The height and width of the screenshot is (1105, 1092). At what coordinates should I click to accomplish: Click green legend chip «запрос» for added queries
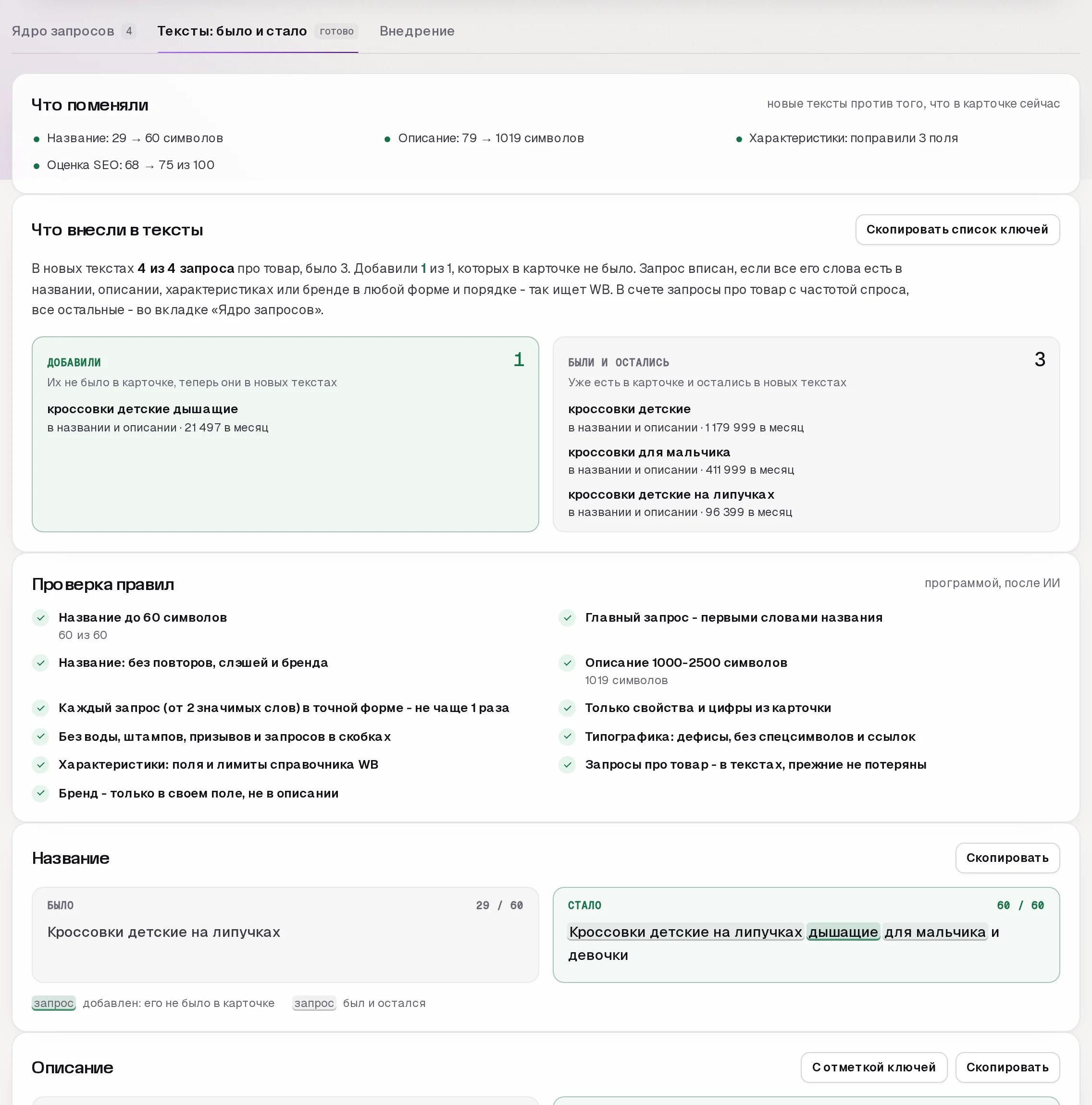coord(54,1003)
